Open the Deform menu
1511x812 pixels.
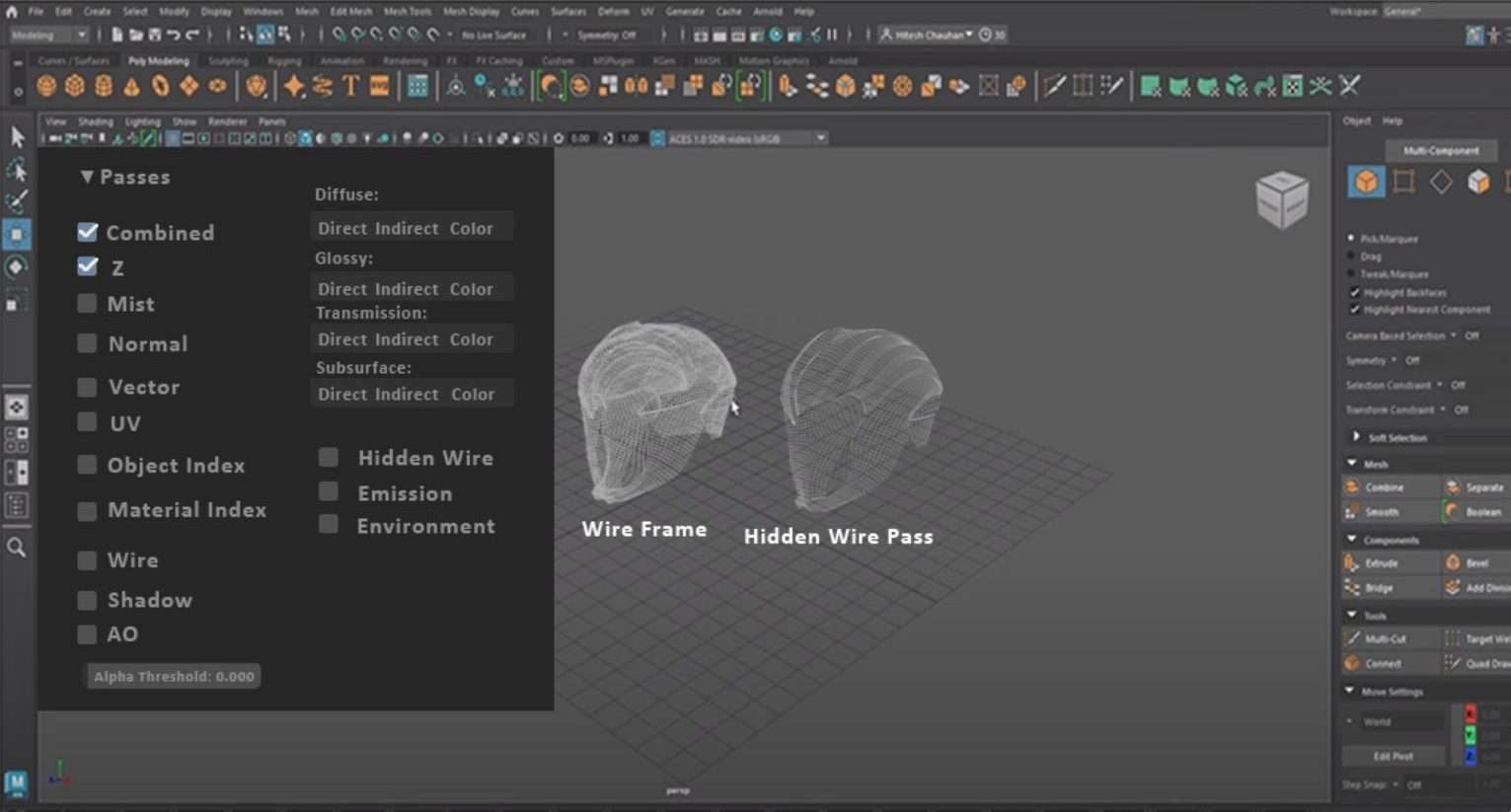[613, 12]
